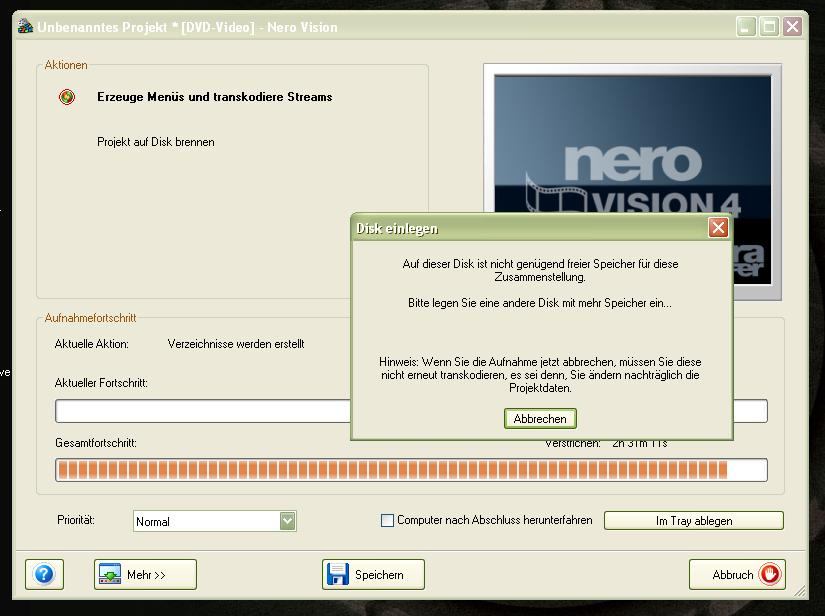
Task: Click 'Bitte legen Sie eine andere Disk' message
Action: tap(540, 303)
